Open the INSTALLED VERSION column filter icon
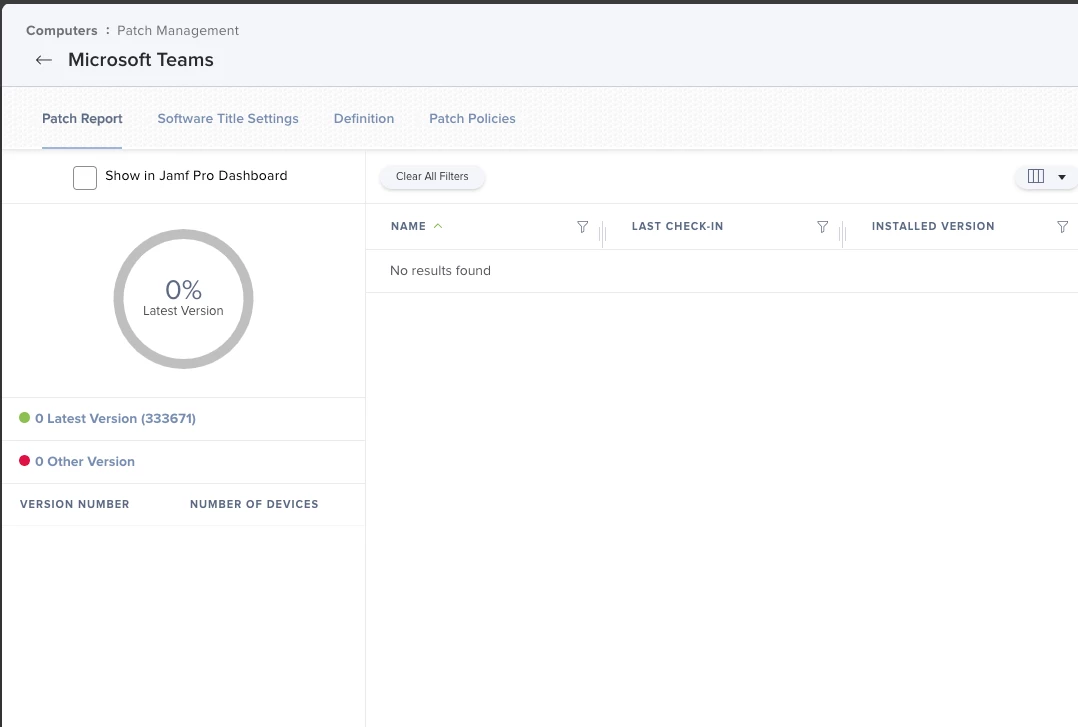The image size is (1078, 727). [1062, 227]
